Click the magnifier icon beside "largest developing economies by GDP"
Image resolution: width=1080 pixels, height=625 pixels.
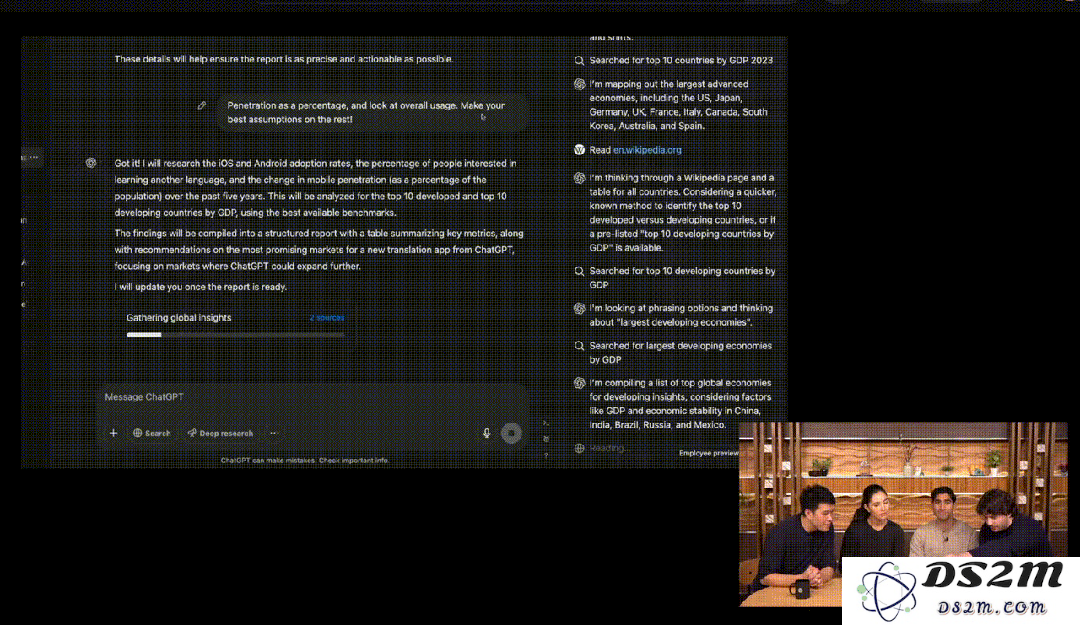579,346
